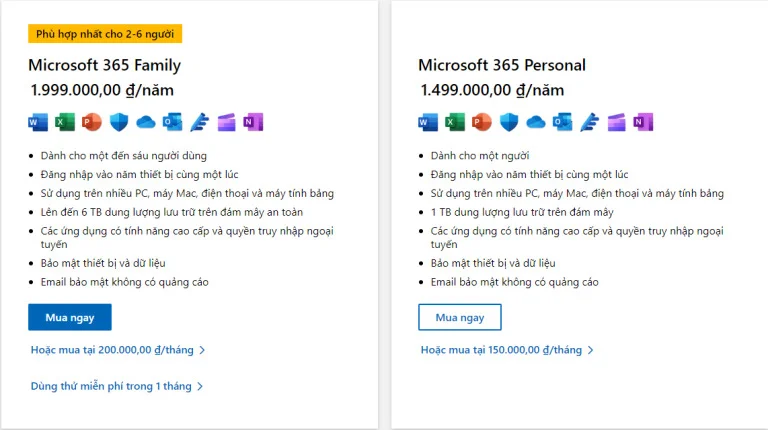Screen dimensions: 768x430
Task: Click the Word icon under Microsoft 365 Family
Action: tap(38, 122)
